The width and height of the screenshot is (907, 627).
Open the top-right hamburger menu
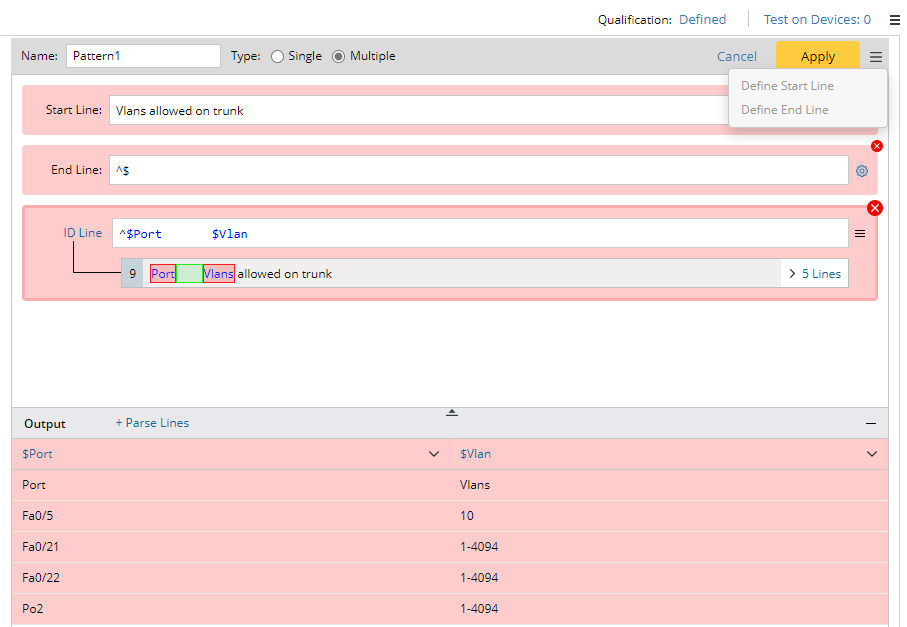point(894,19)
